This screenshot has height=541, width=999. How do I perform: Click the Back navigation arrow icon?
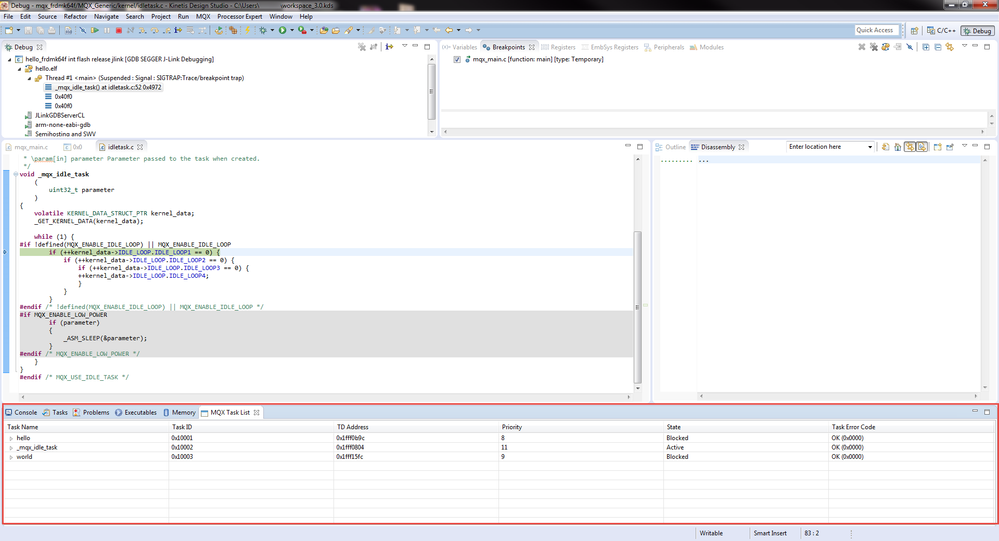click(449, 30)
